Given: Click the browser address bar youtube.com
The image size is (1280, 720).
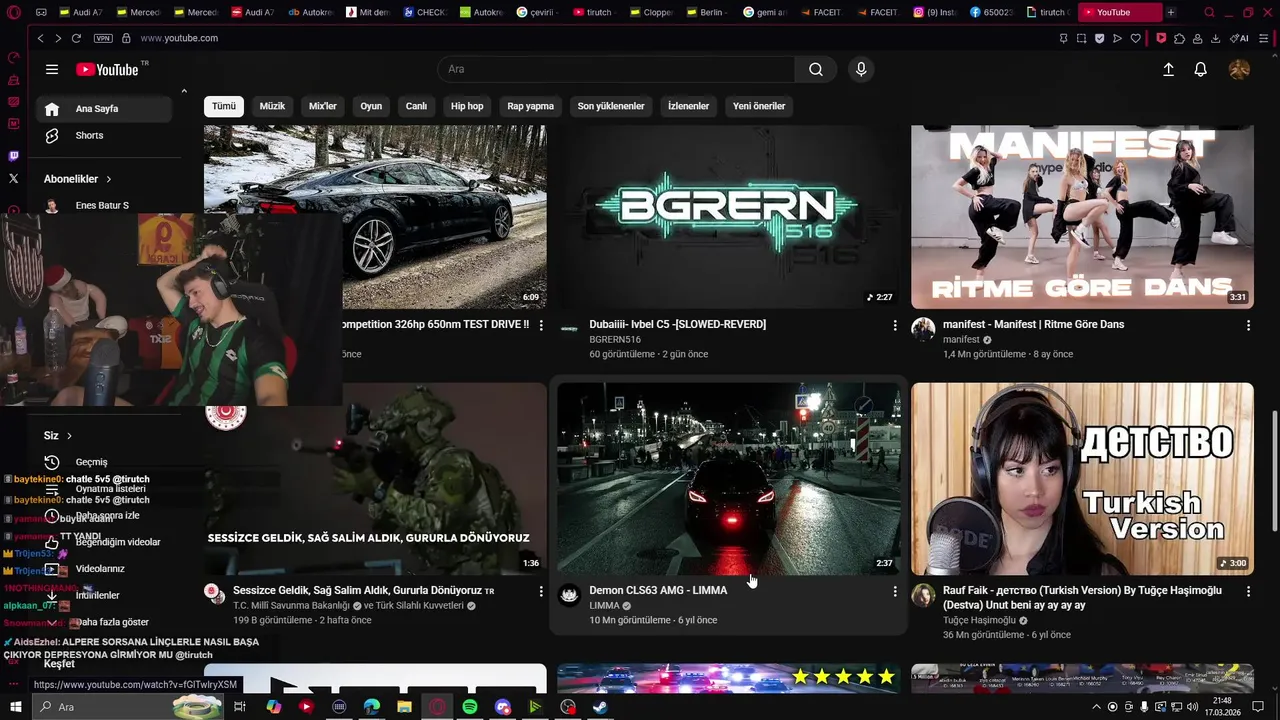Looking at the screenshot, I should pos(179,38).
